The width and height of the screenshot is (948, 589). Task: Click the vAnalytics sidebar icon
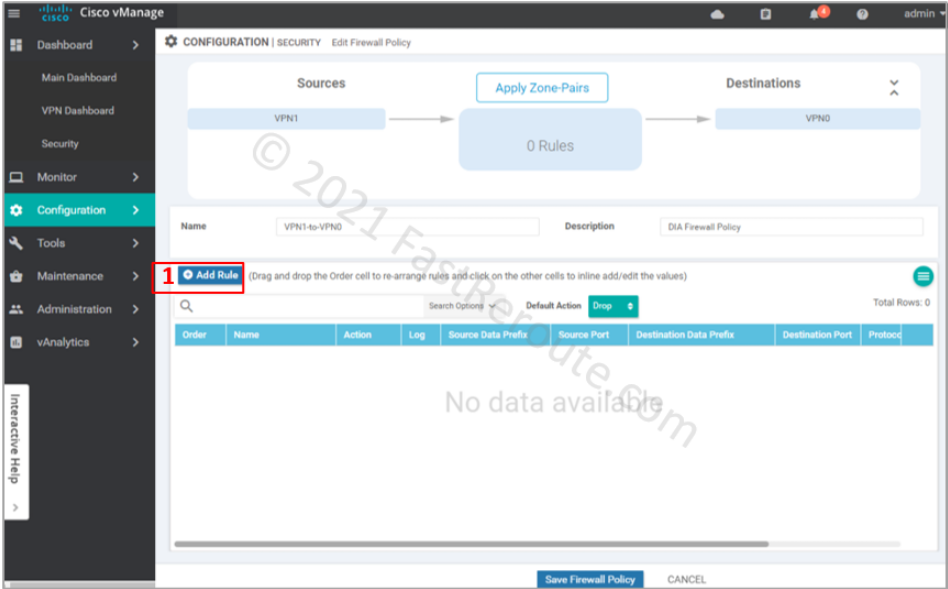pyautogui.click(x=16, y=342)
